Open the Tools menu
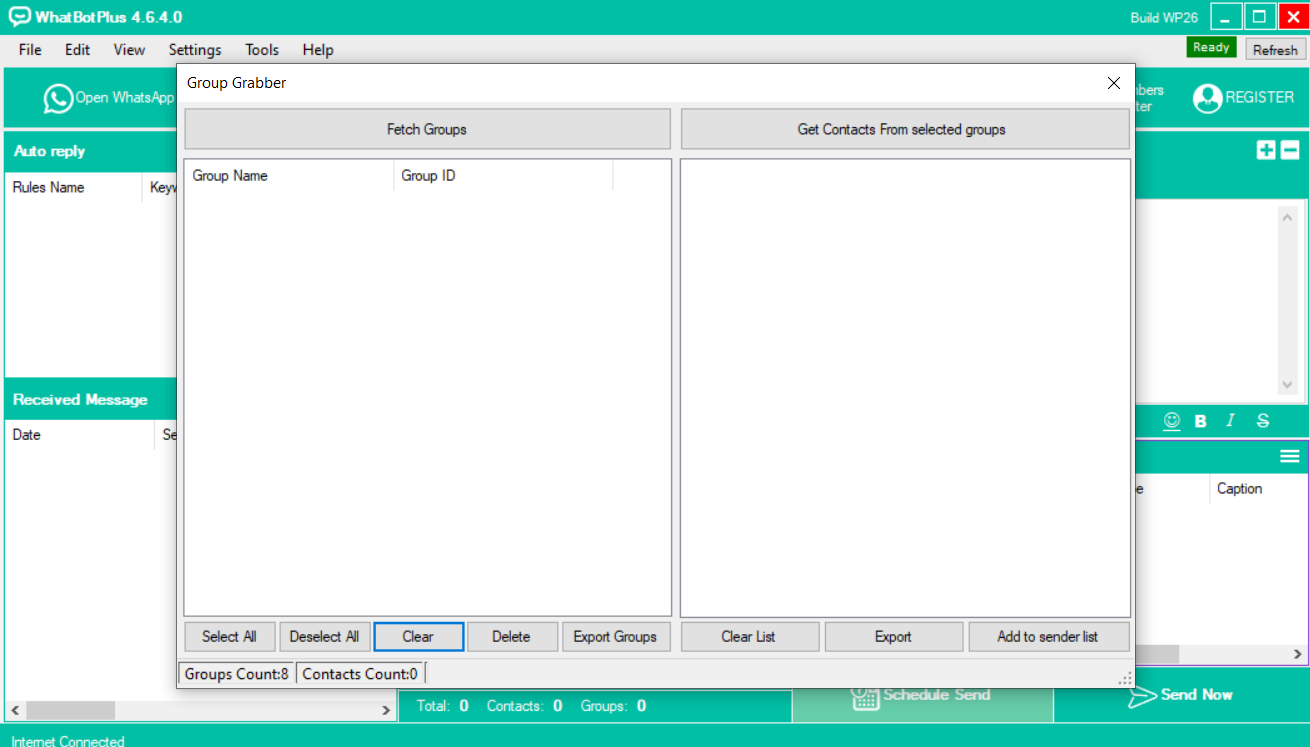Image resolution: width=1310 pixels, height=747 pixels. pos(262,50)
